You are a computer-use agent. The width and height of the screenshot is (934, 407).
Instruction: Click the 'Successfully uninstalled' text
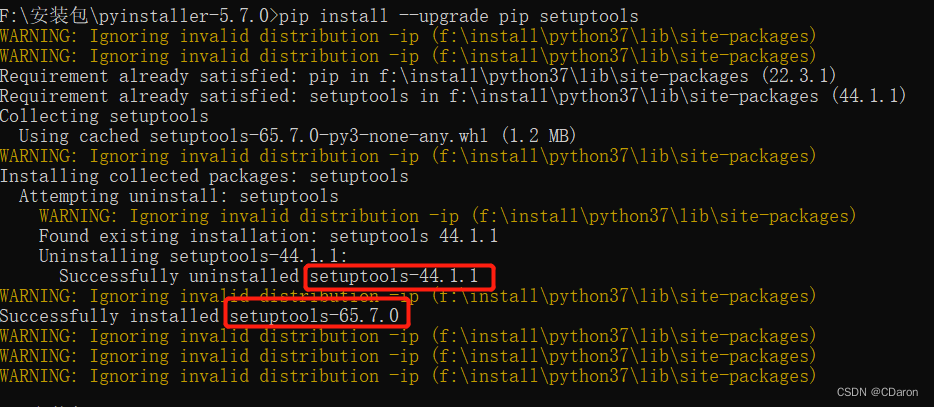click(179, 276)
